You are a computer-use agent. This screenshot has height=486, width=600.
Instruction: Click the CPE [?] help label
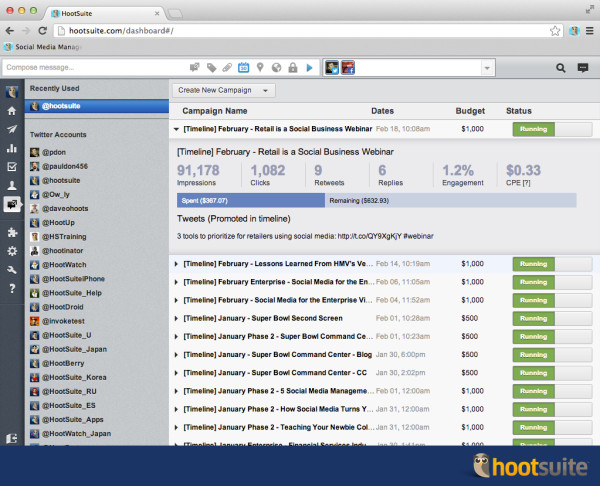(x=518, y=183)
